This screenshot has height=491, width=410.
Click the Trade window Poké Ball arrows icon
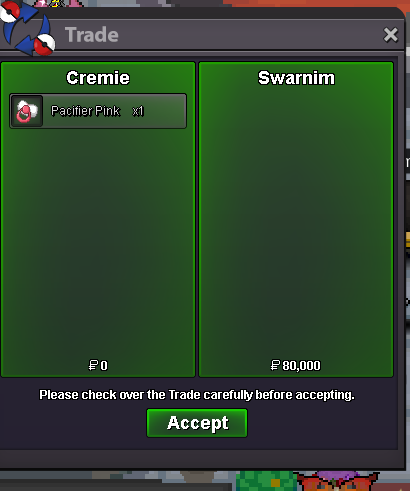click(x=27, y=28)
